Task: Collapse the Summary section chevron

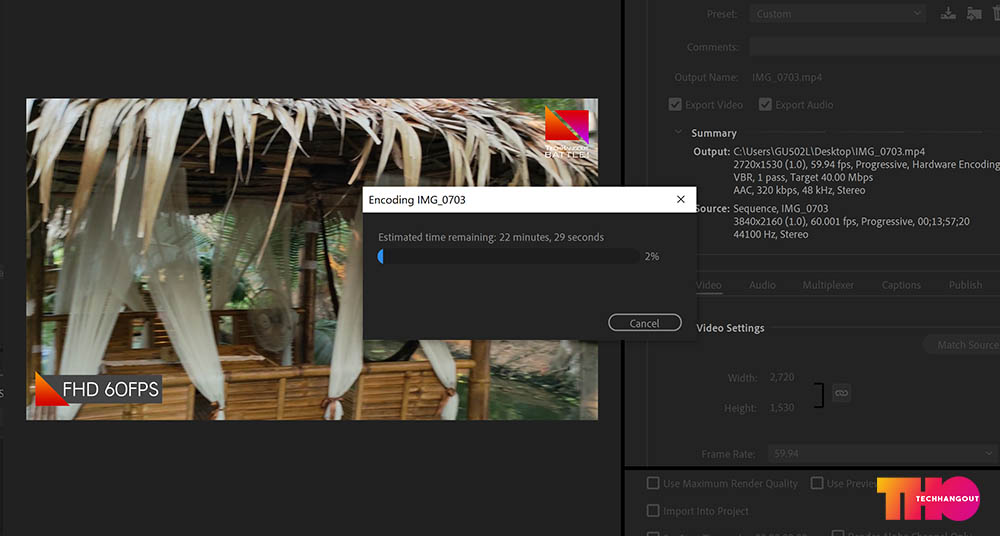Action: (678, 133)
